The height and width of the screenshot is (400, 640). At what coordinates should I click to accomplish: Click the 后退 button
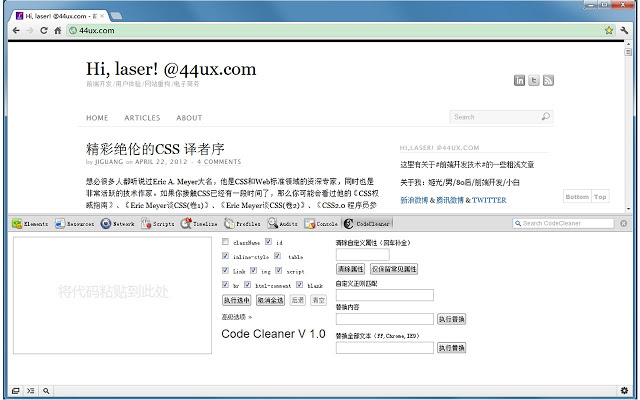coord(298,300)
